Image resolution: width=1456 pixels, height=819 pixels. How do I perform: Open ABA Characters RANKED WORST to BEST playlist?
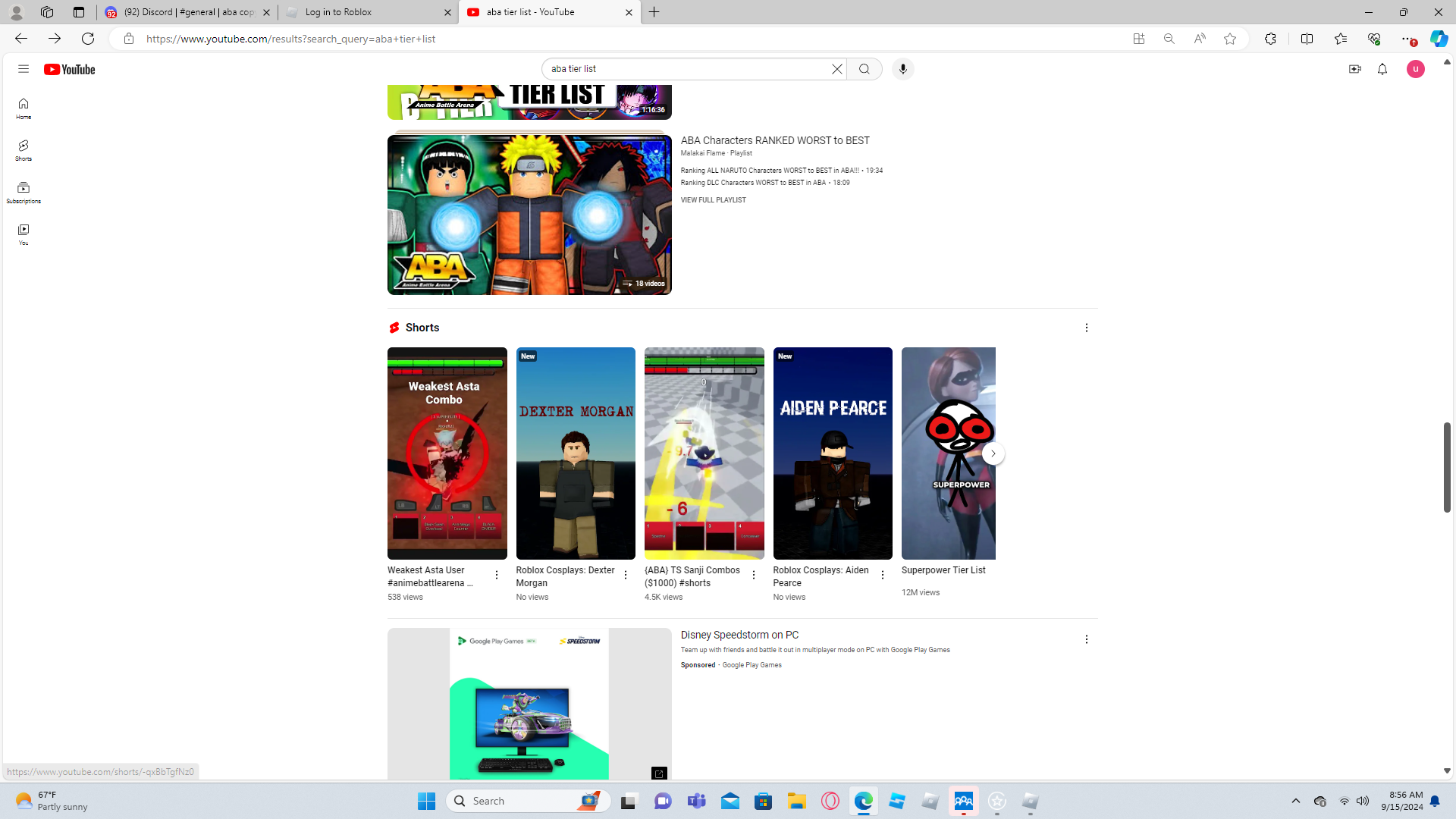coord(775,140)
